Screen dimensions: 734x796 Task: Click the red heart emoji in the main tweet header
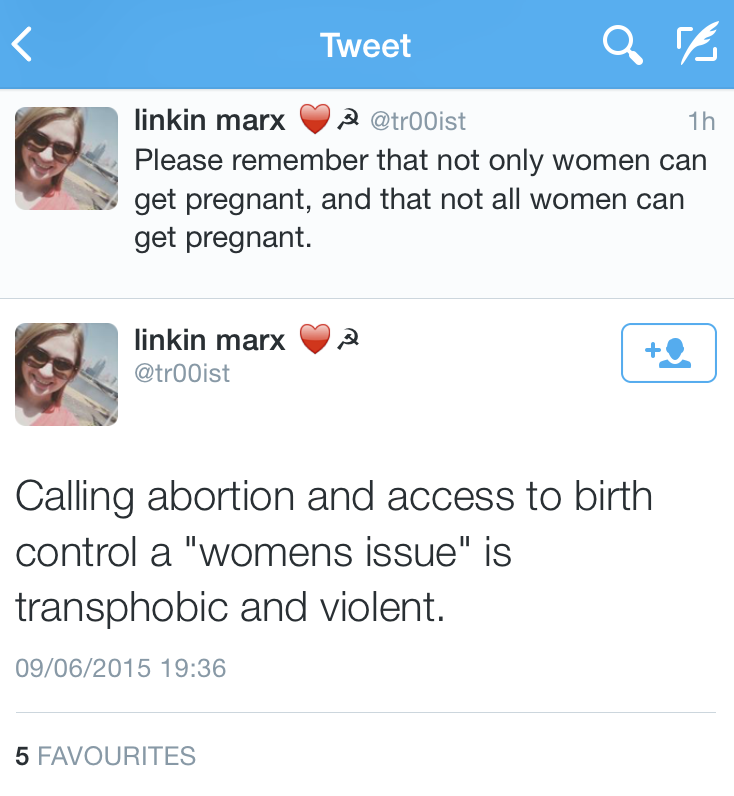[x=315, y=340]
